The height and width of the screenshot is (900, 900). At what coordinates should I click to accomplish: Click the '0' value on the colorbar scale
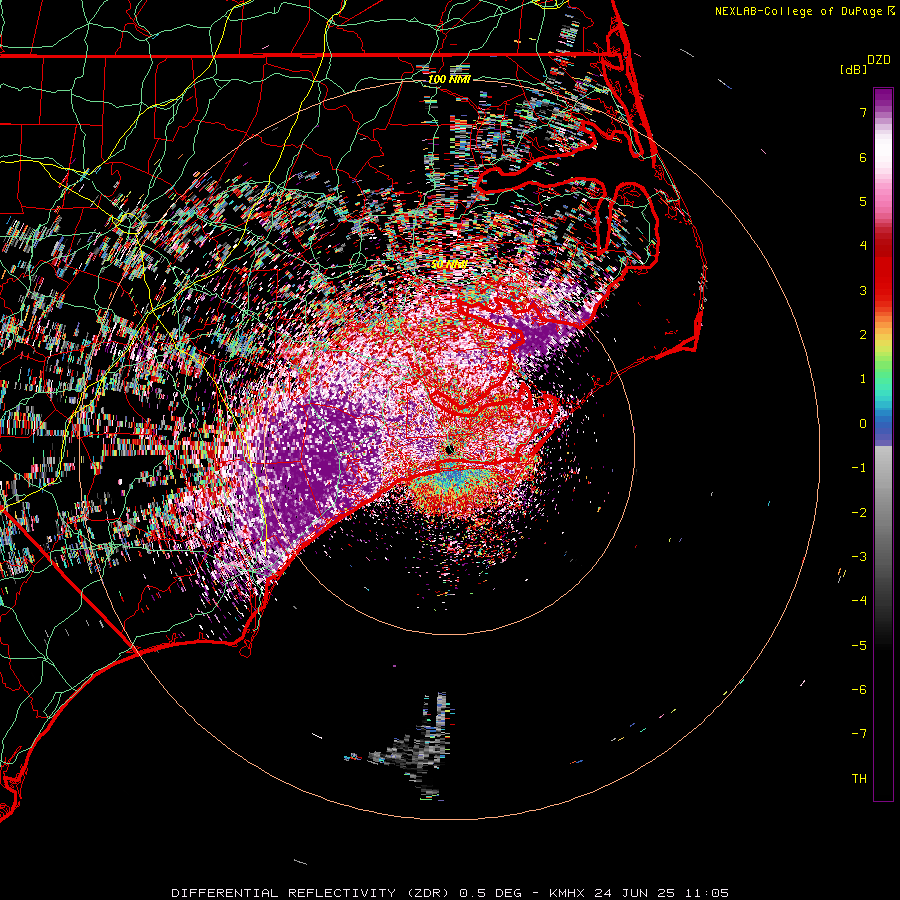pos(863,424)
